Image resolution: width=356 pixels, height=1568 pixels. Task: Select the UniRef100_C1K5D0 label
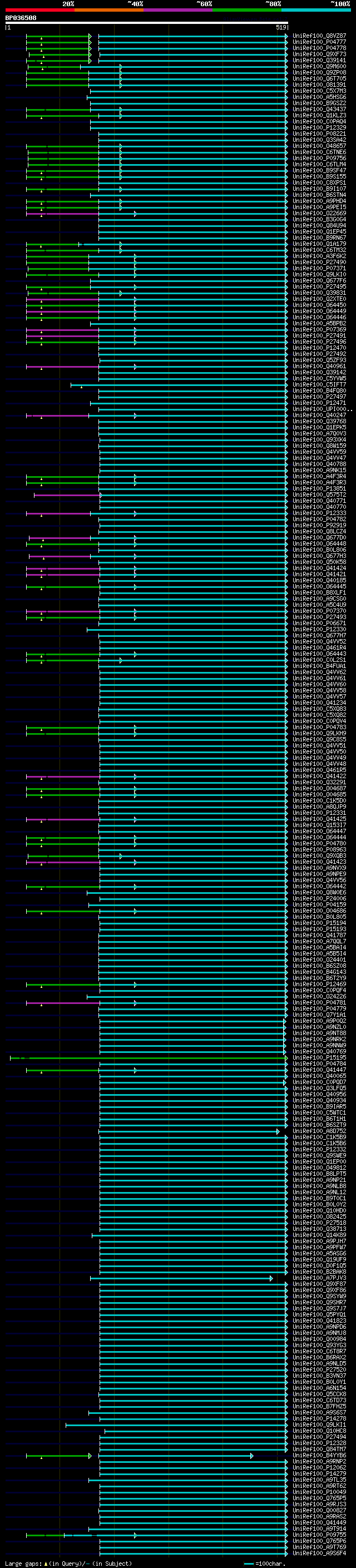pos(319,800)
